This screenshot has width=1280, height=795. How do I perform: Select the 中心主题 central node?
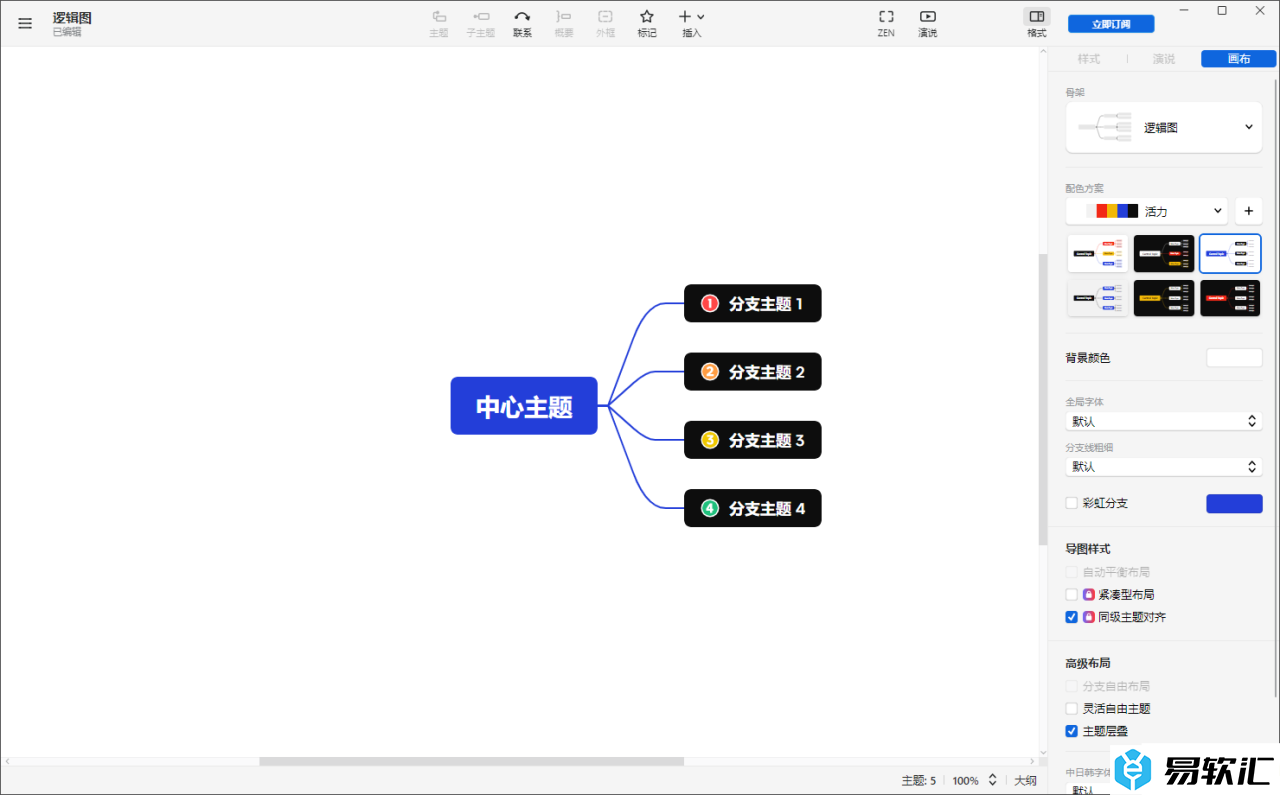point(524,406)
